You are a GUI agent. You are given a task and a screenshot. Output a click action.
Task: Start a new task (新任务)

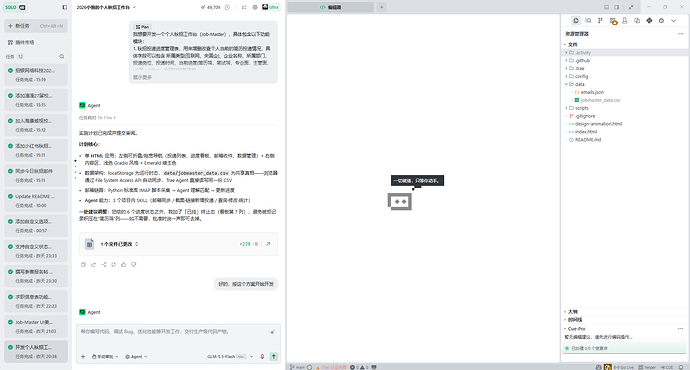tap(36, 26)
